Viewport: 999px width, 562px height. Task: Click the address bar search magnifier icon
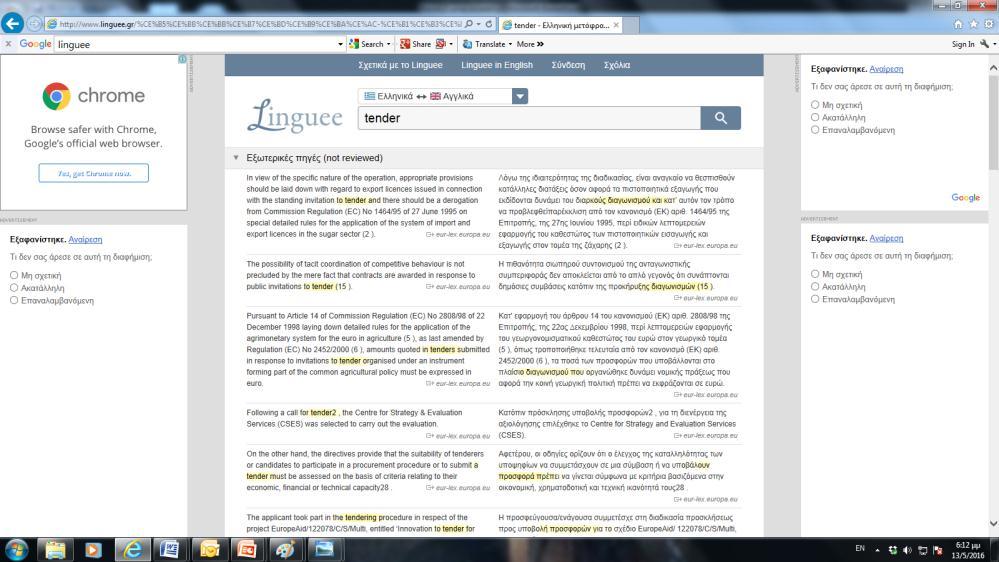coord(469,24)
